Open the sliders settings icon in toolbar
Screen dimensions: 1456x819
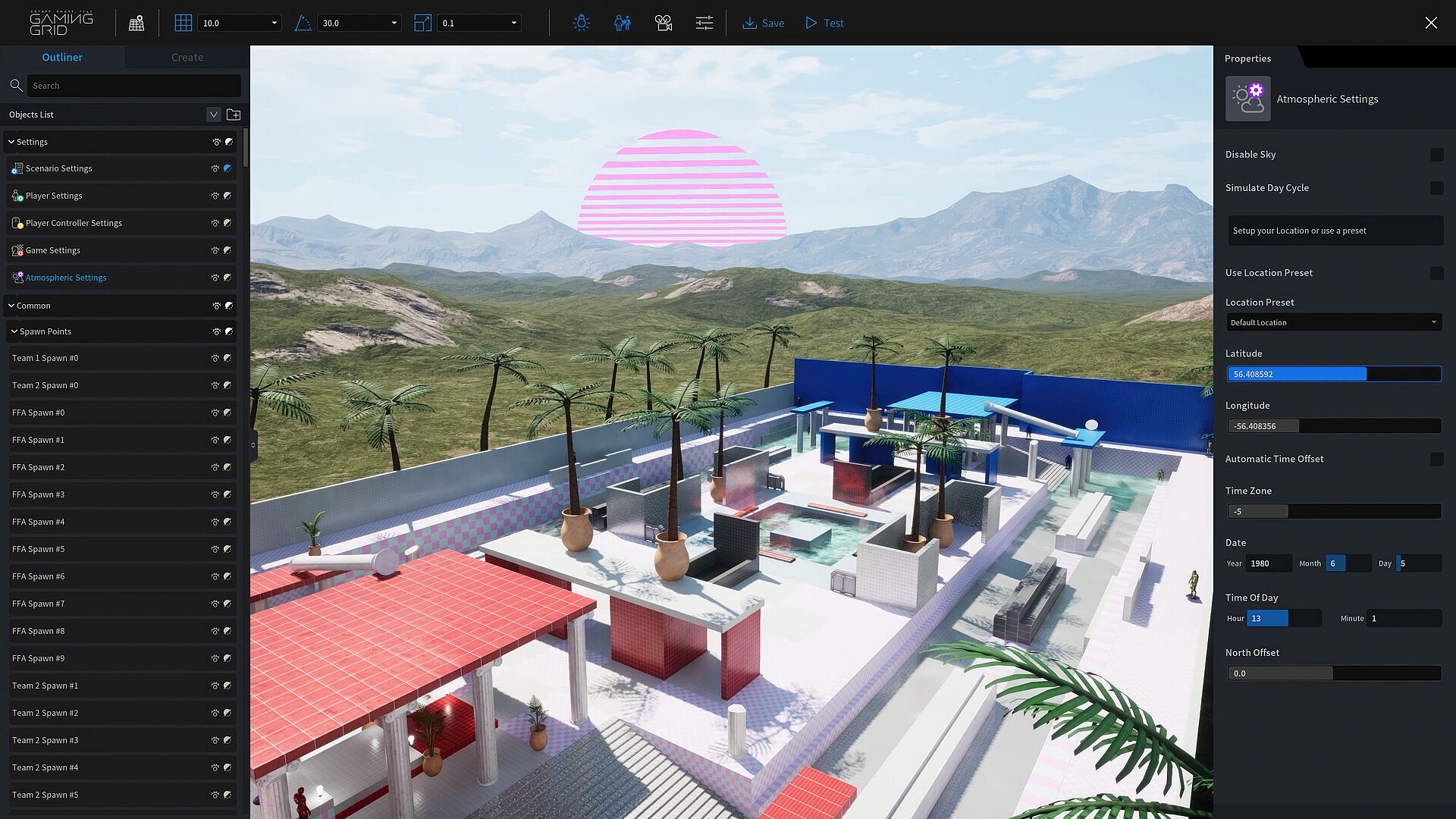click(704, 23)
